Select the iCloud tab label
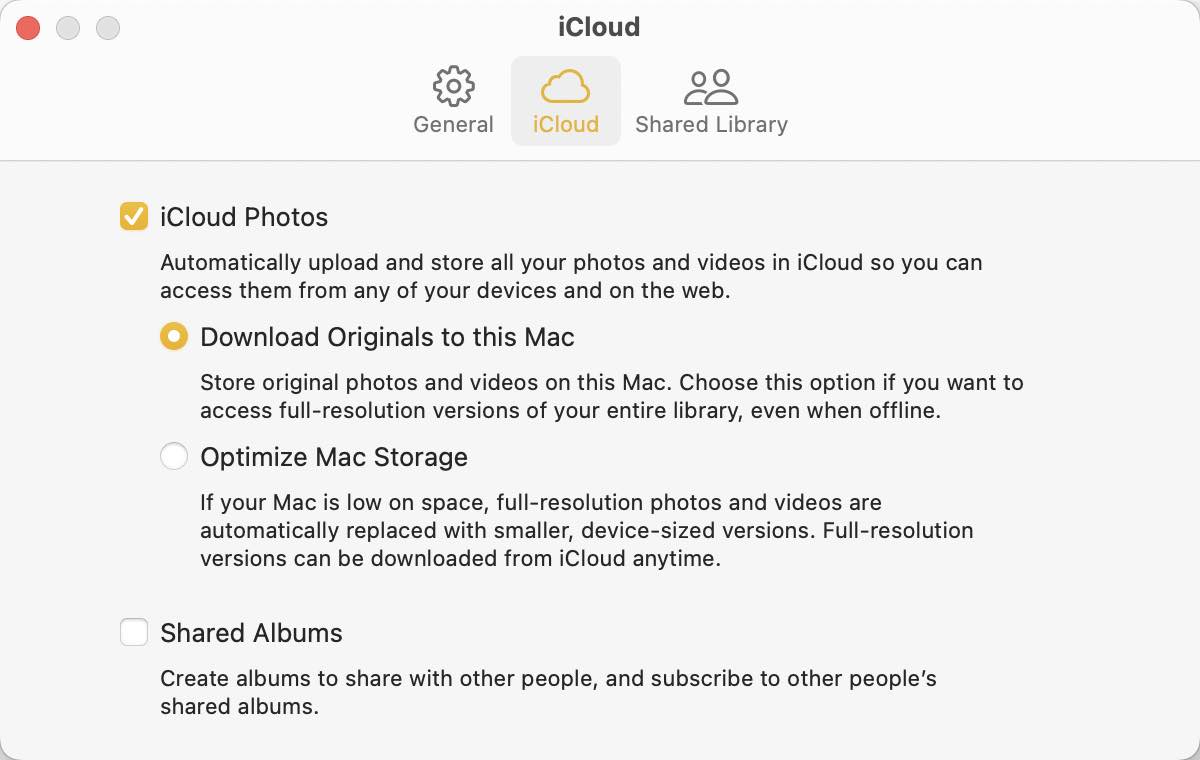Screen dimensions: 1200x760 565,124
